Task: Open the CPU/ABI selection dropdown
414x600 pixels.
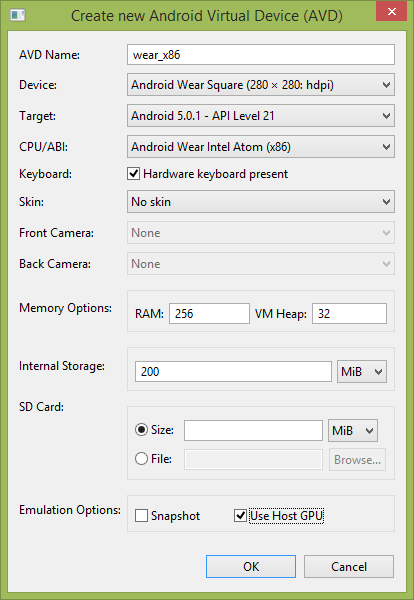Action: pyautogui.click(x=261, y=147)
